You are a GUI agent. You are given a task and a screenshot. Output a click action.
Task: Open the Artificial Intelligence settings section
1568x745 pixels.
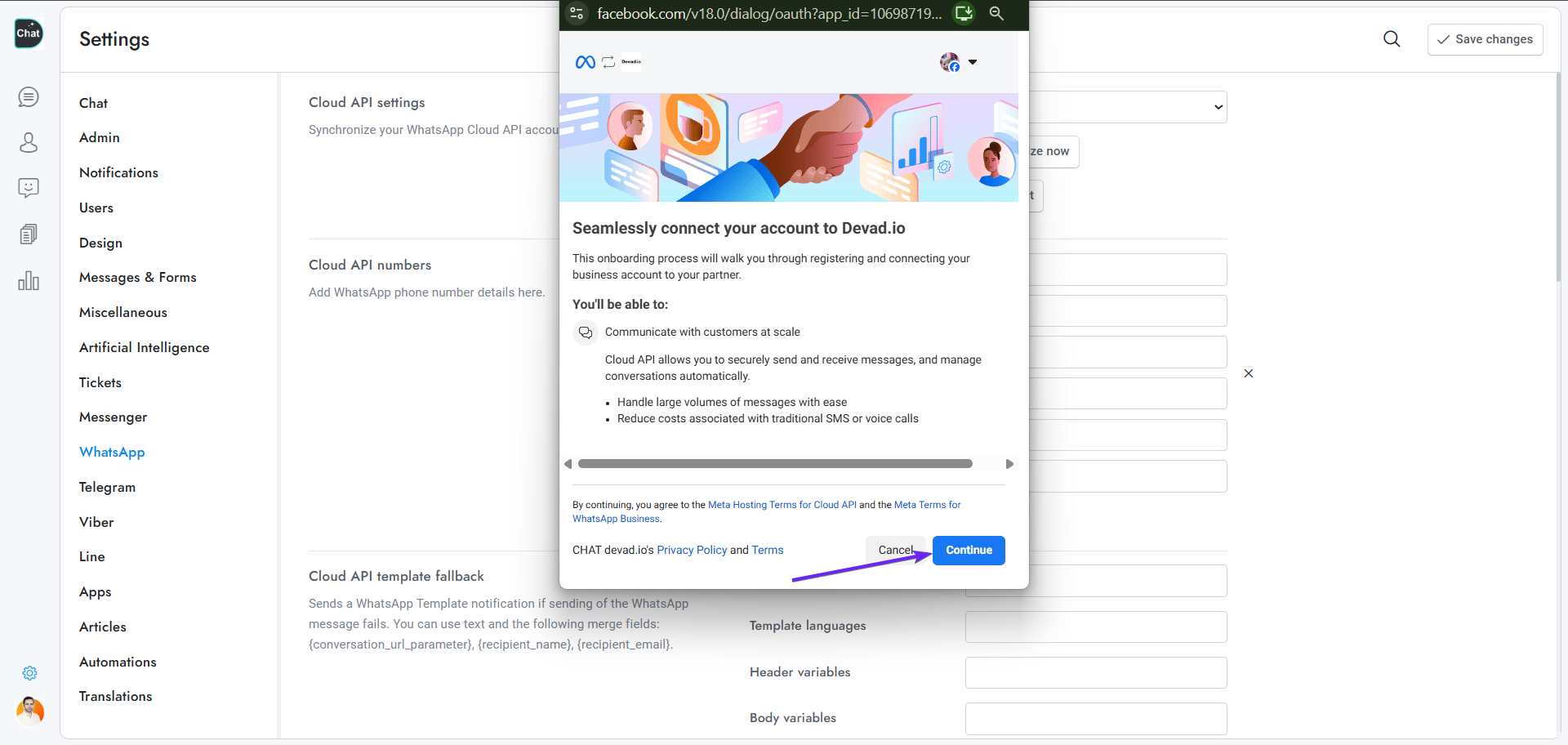[144, 348]
